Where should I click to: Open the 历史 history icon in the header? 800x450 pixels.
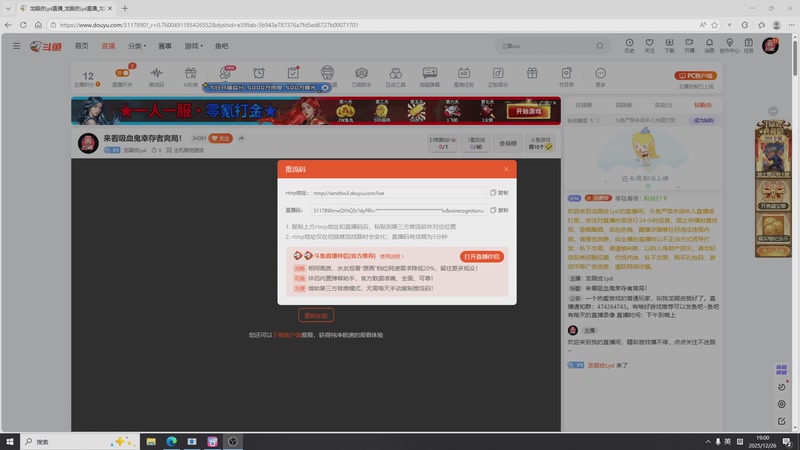click(x=629, y=46)
